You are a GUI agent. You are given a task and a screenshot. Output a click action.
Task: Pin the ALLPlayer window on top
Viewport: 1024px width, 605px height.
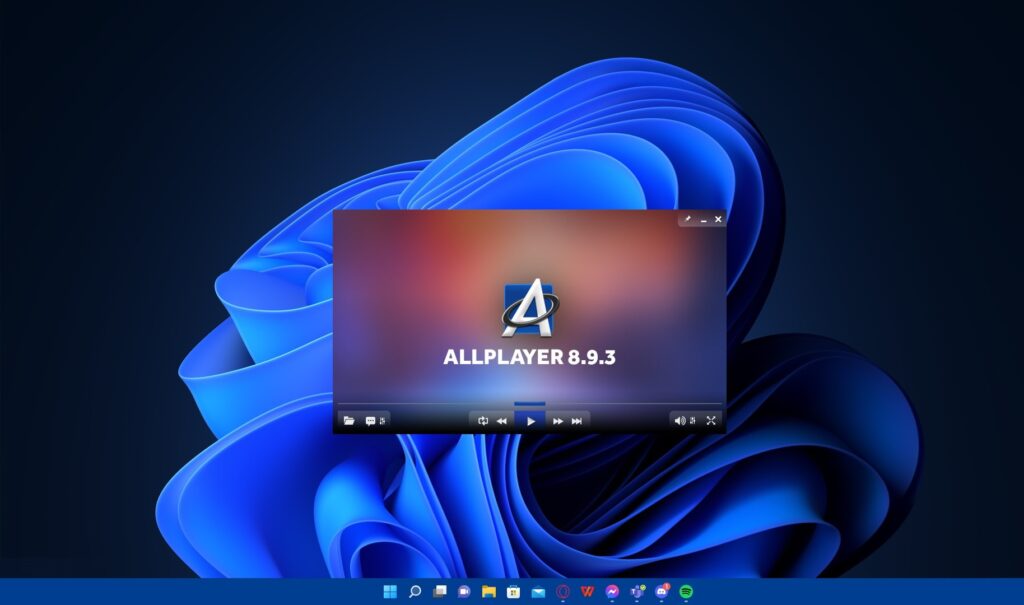(688, 219)
